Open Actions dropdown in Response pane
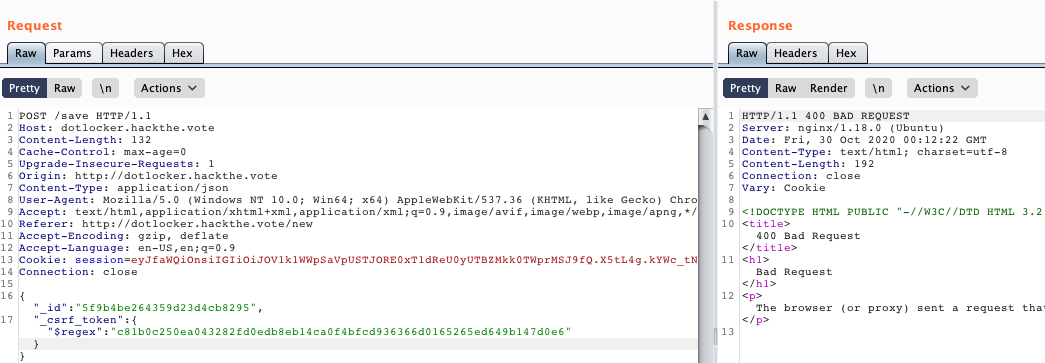This screenshot has width=1045, height=363. tap(942, 88)
